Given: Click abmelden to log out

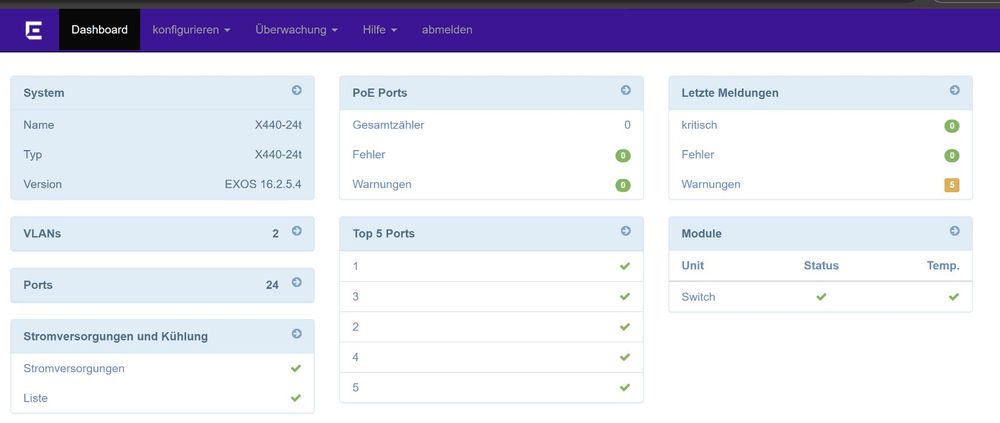Looking at the screenshot, I should click(447, 30).
